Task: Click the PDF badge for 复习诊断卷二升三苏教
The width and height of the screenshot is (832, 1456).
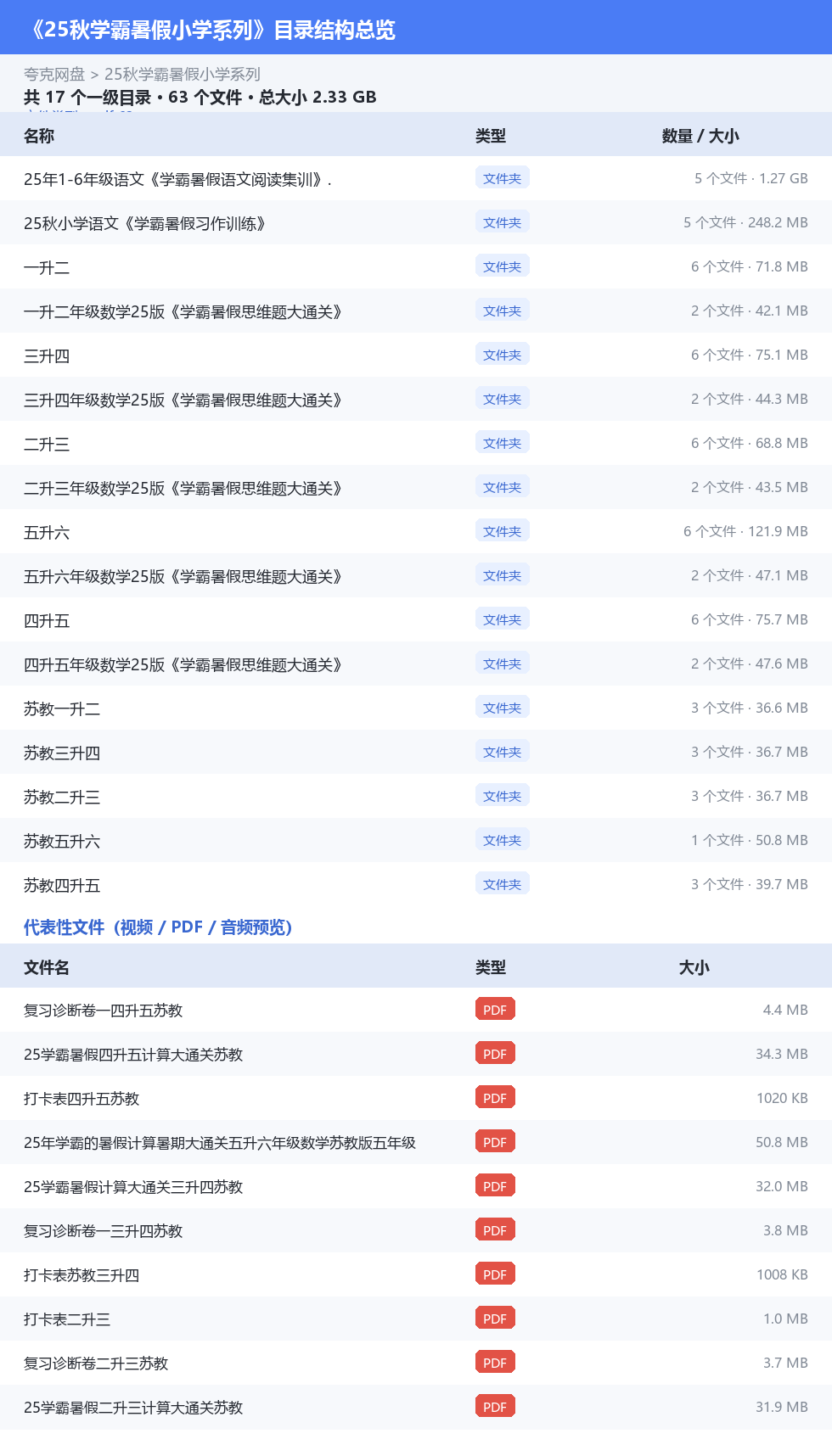Action: (495, 1363)
